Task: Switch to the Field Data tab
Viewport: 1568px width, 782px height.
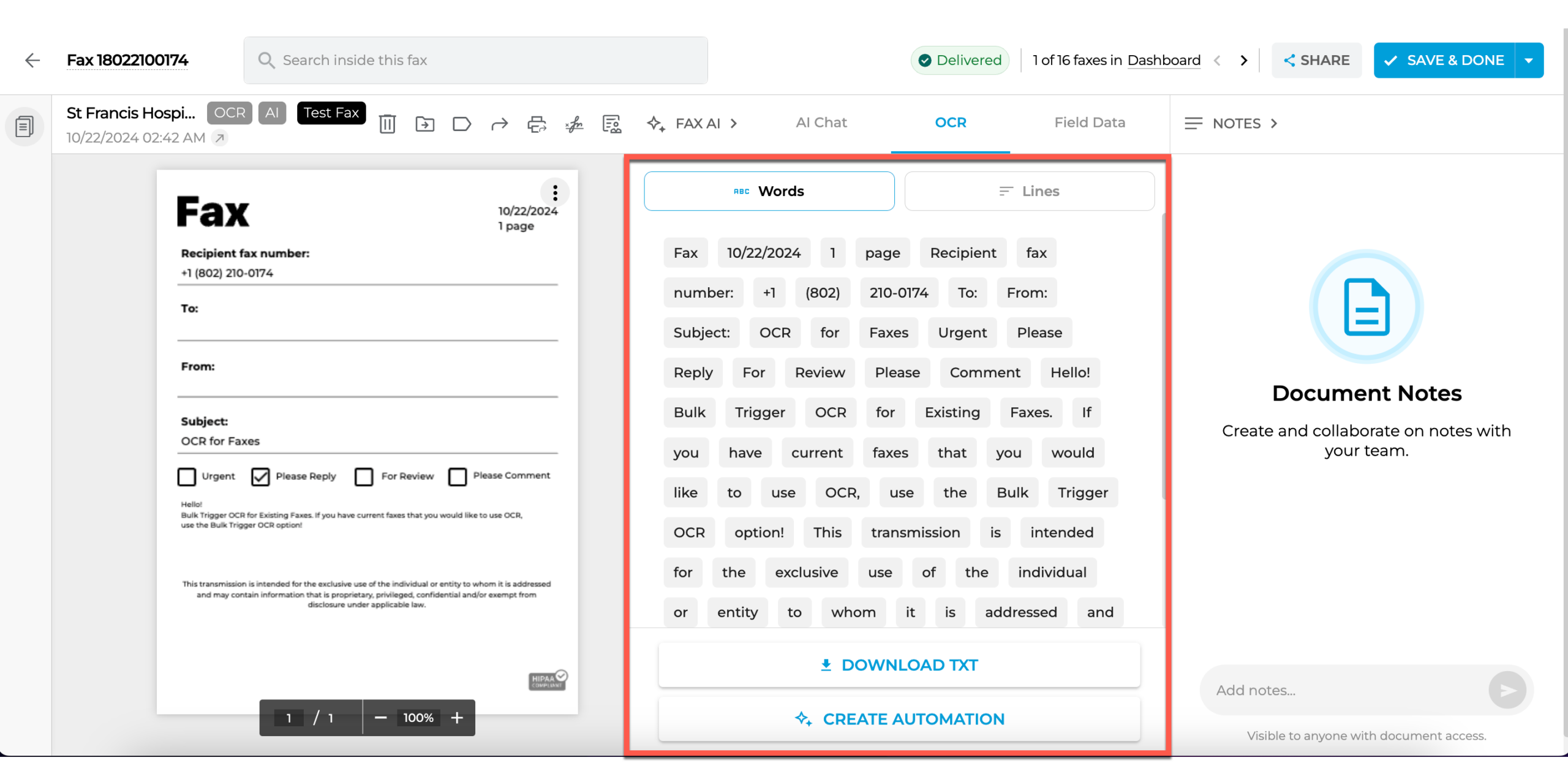Action: (x=1088, y=123)
